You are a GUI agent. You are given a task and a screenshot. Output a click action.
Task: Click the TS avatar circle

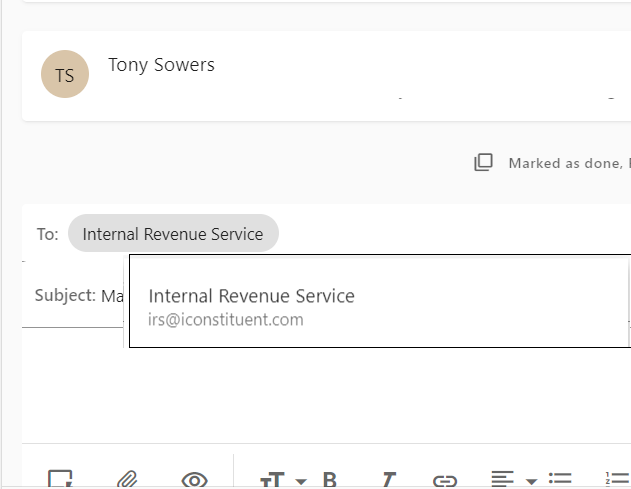click(x=65, y=74)
